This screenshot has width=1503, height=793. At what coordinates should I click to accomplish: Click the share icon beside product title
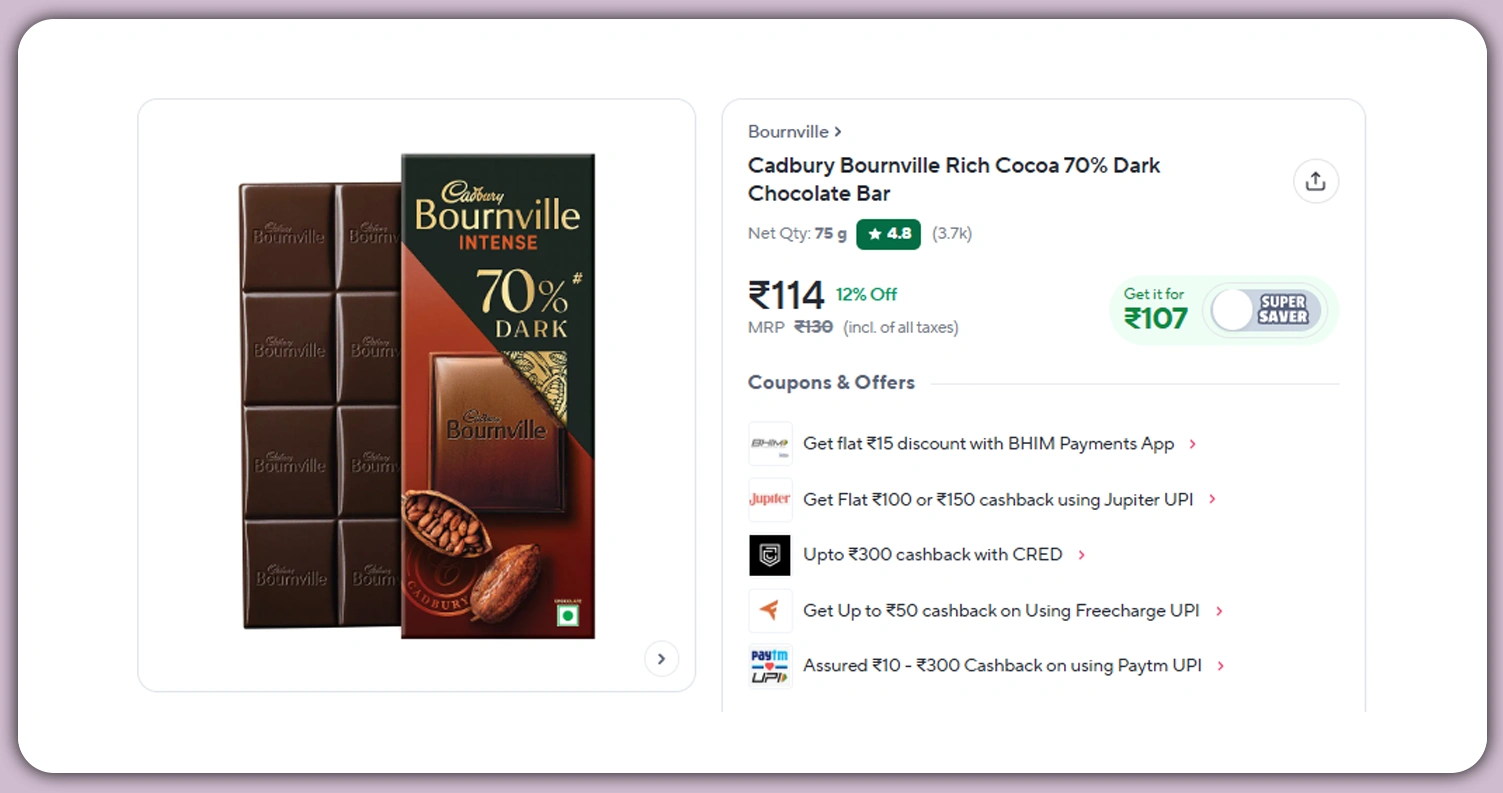pyautogui.click(x=1315, y=181)
